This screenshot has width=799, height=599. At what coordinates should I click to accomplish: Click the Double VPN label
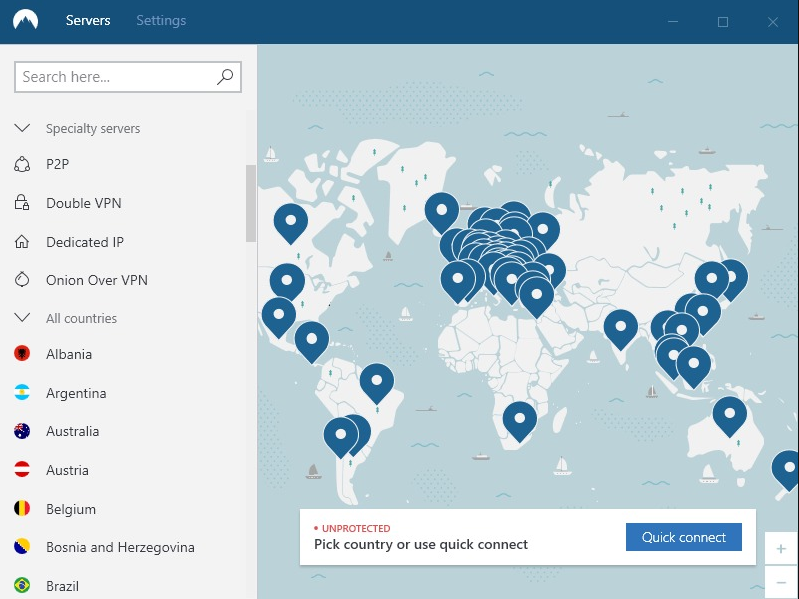click(x=84, y=203)
